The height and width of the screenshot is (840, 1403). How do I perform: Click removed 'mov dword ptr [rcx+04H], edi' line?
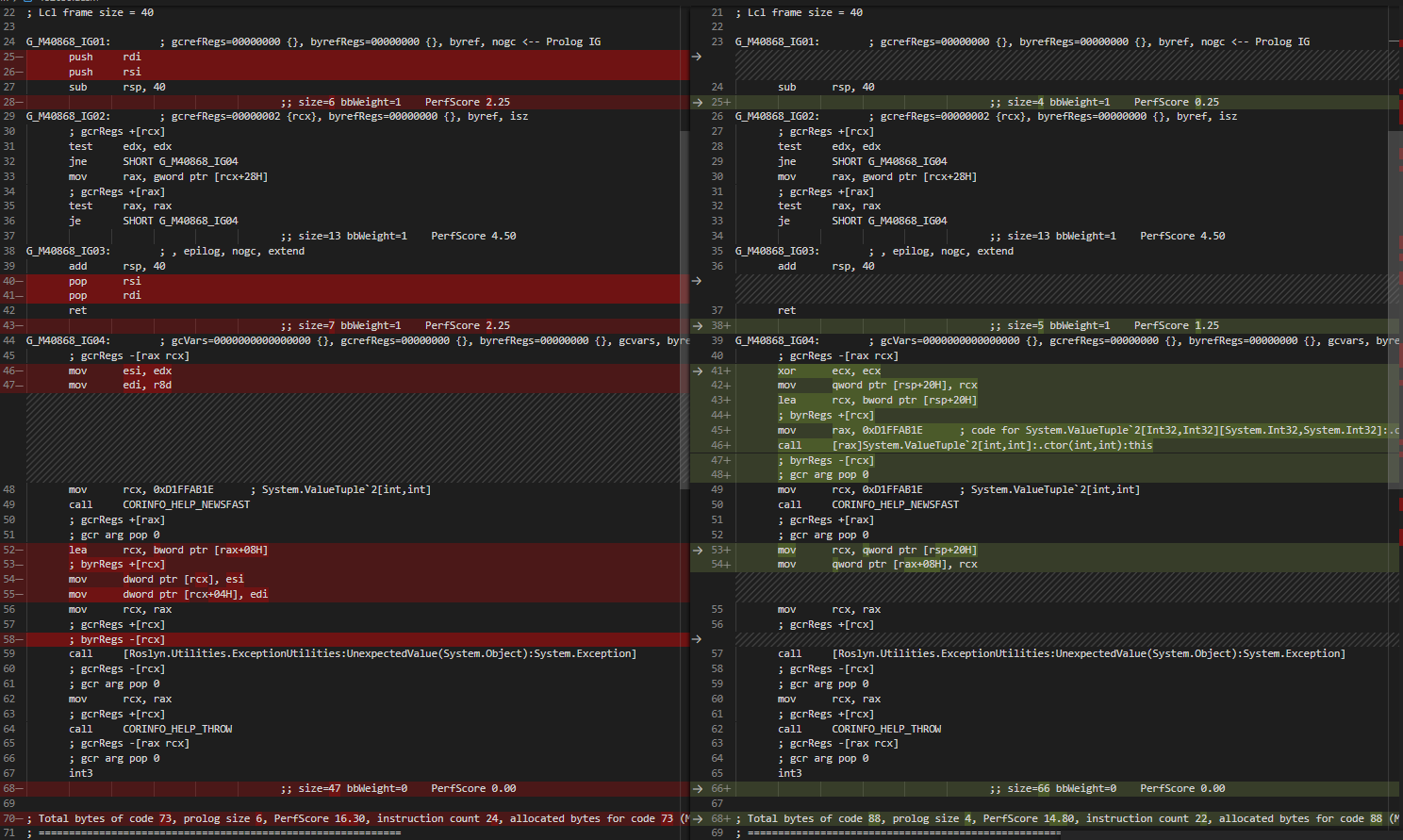tap(168, 594)
